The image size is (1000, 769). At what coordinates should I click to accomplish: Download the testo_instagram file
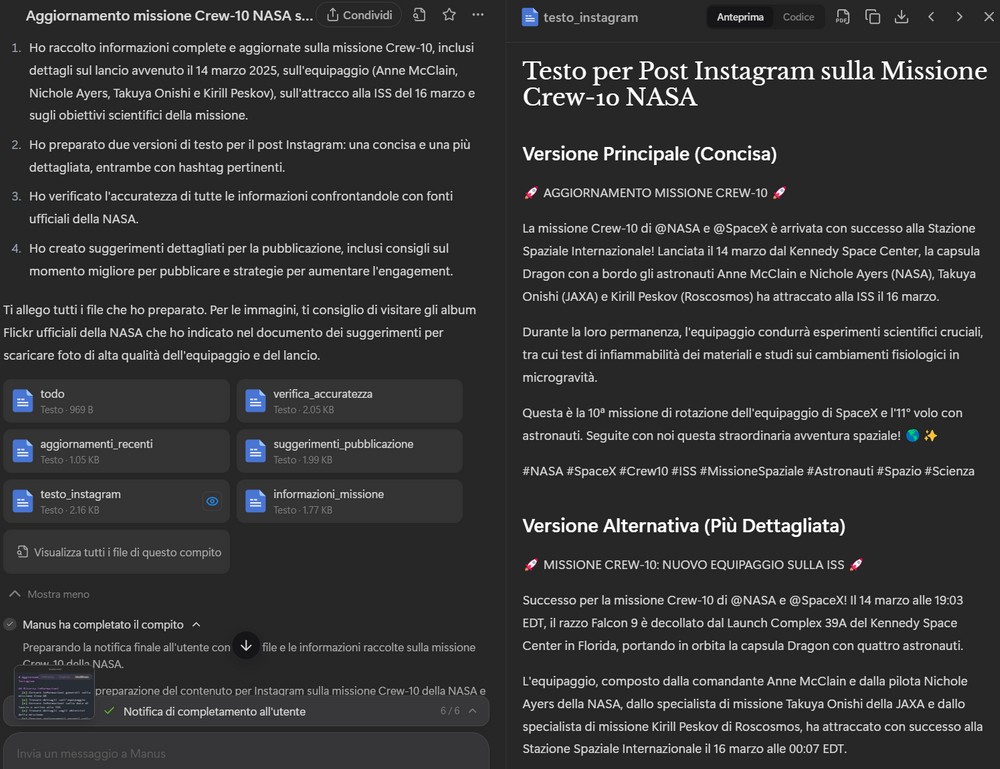(901, 17)
